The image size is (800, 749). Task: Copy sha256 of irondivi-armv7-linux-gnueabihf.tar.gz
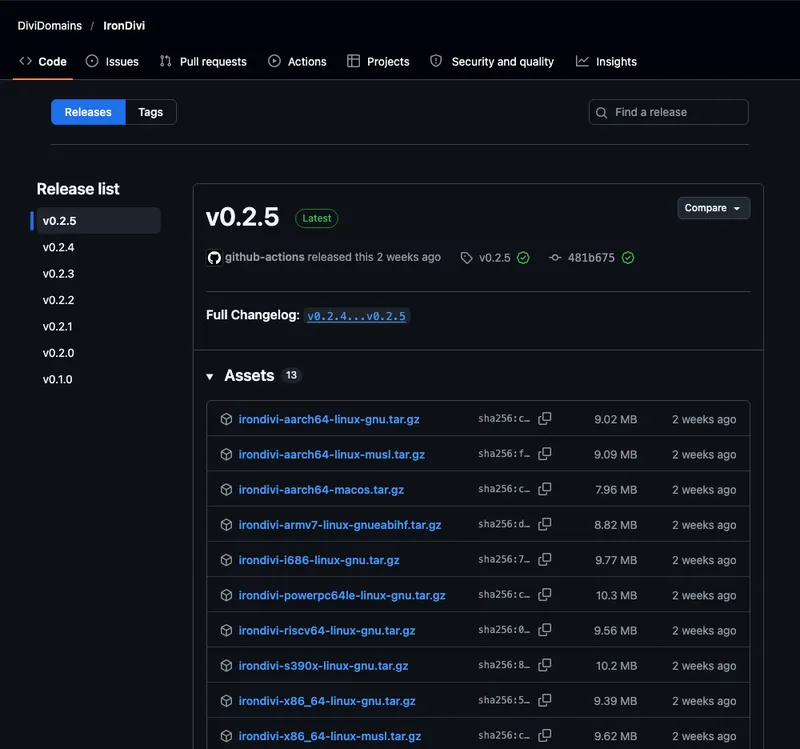(544, 524)
